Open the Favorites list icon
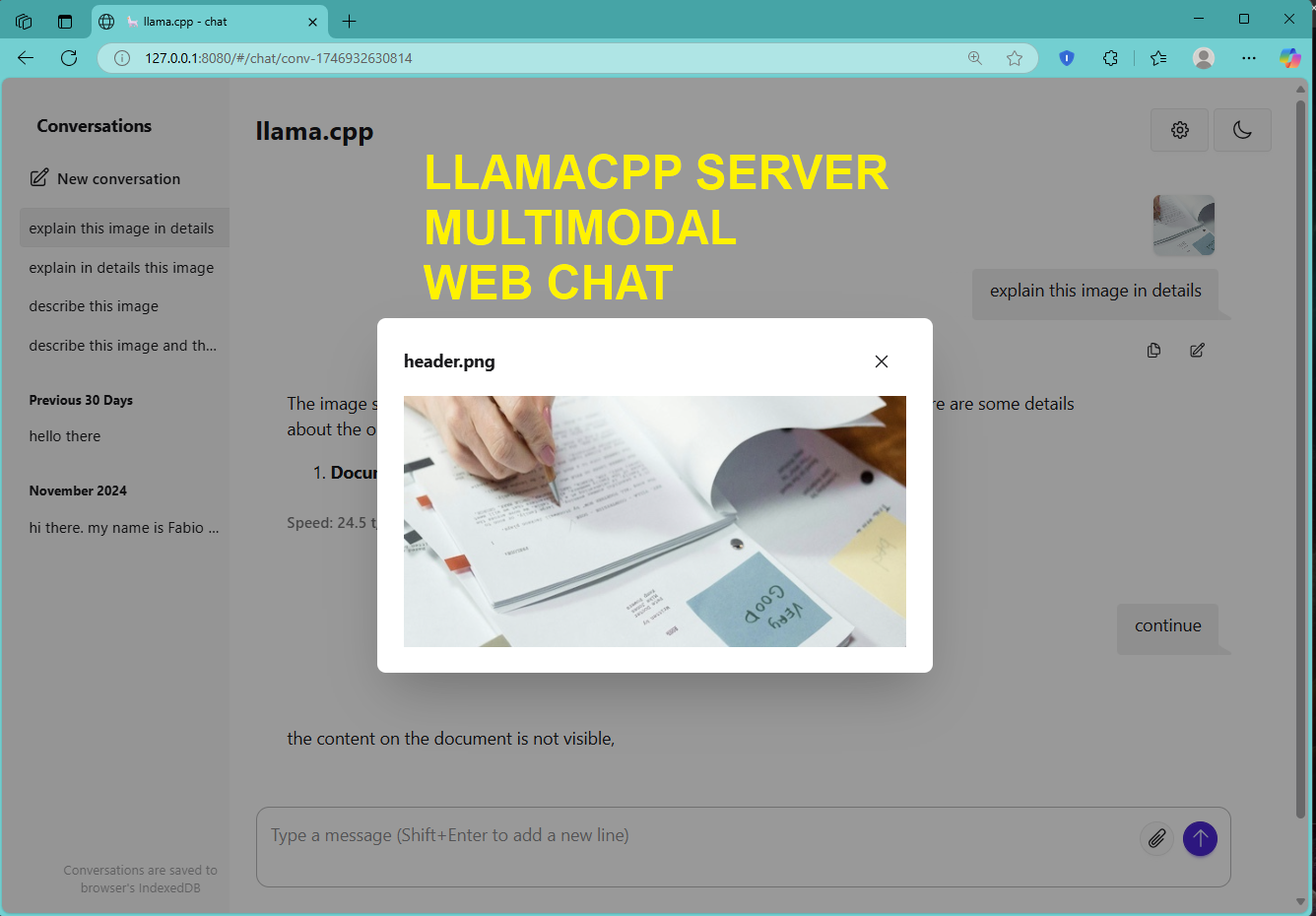Image resolution: width=1316 pixels, height=916 pixels. click(x=1158, y=58)
